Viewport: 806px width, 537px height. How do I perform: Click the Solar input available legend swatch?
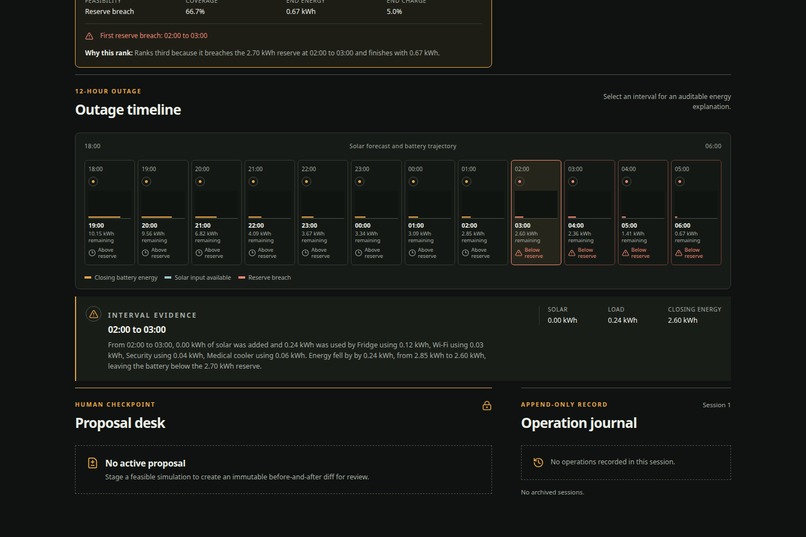tap(168, 277)
